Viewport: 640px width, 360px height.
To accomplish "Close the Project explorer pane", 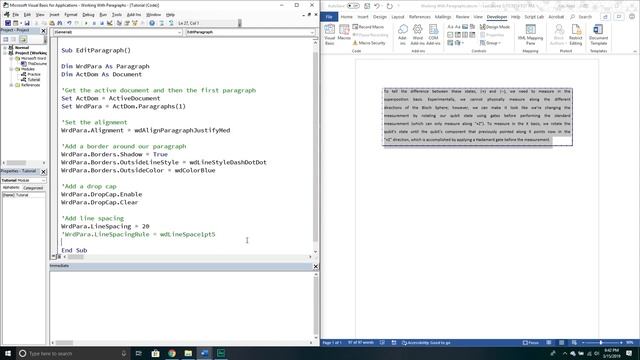I will [44, 31].
